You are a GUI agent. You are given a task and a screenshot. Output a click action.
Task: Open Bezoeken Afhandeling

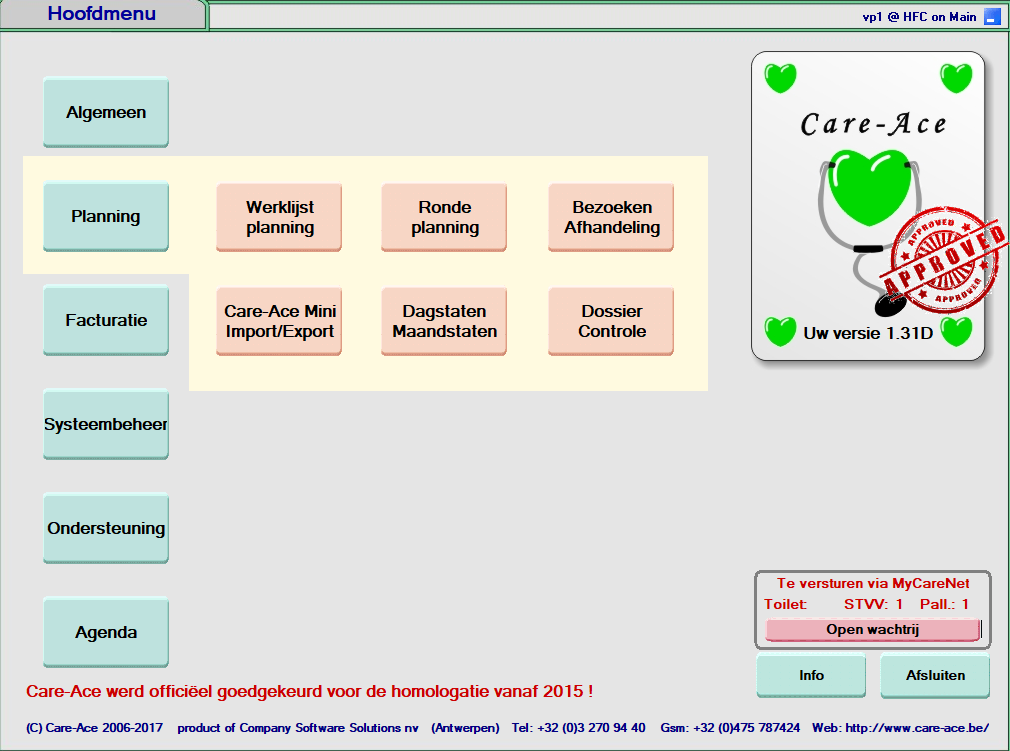coord(611,217)
